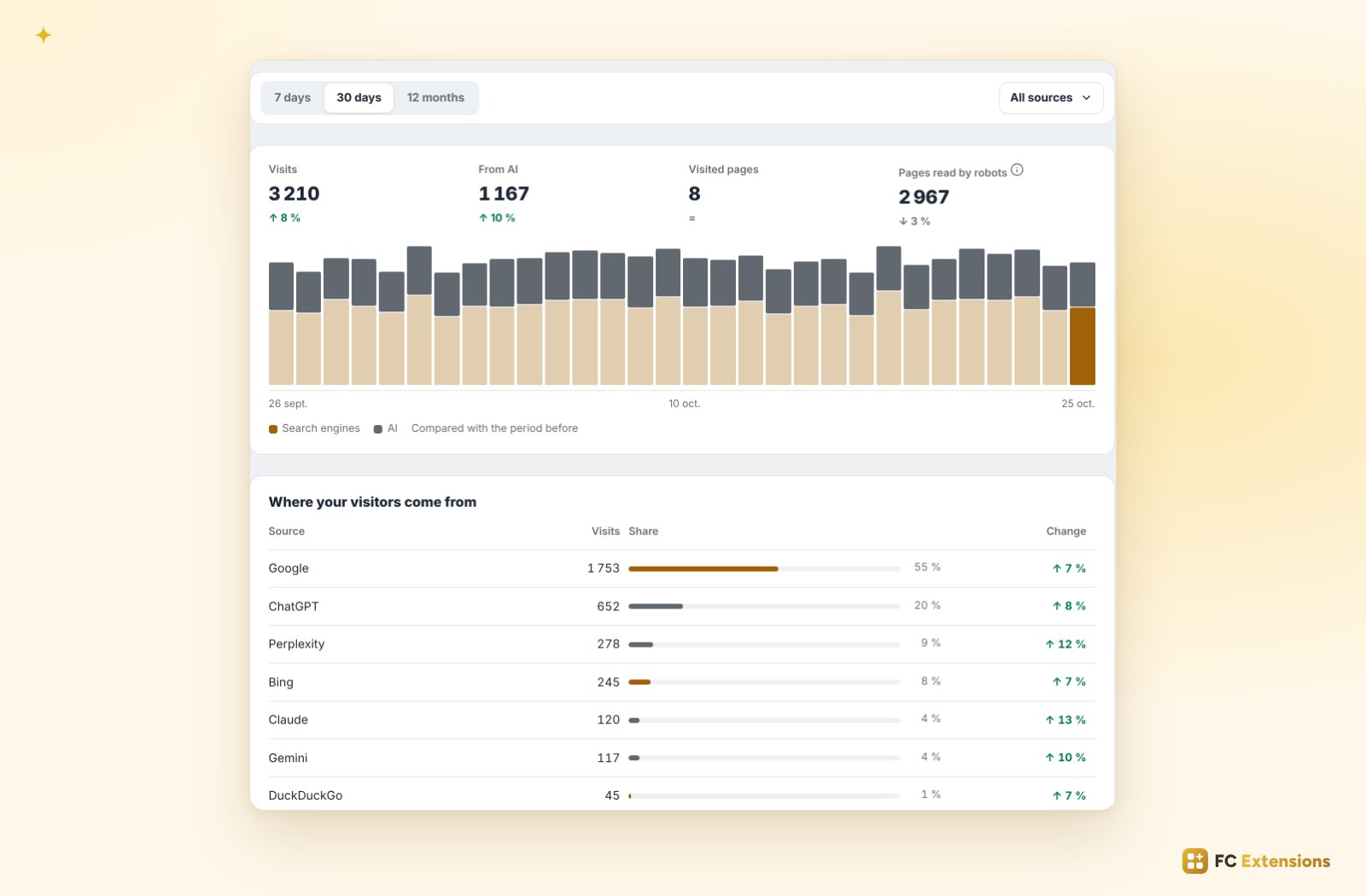Click the AI legend swatch
This screenshot has width=1366, height=896.
[x=378, y=429]
